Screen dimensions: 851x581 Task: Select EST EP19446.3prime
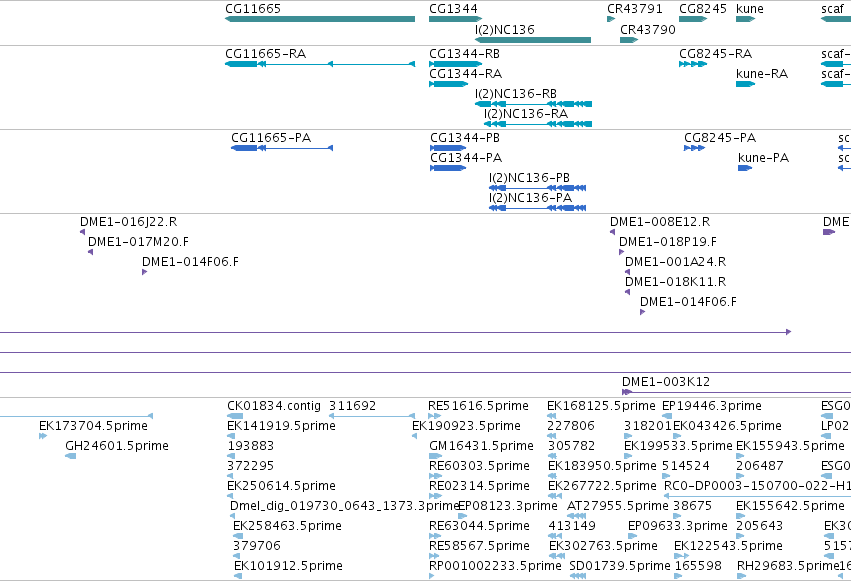point(666,416)
